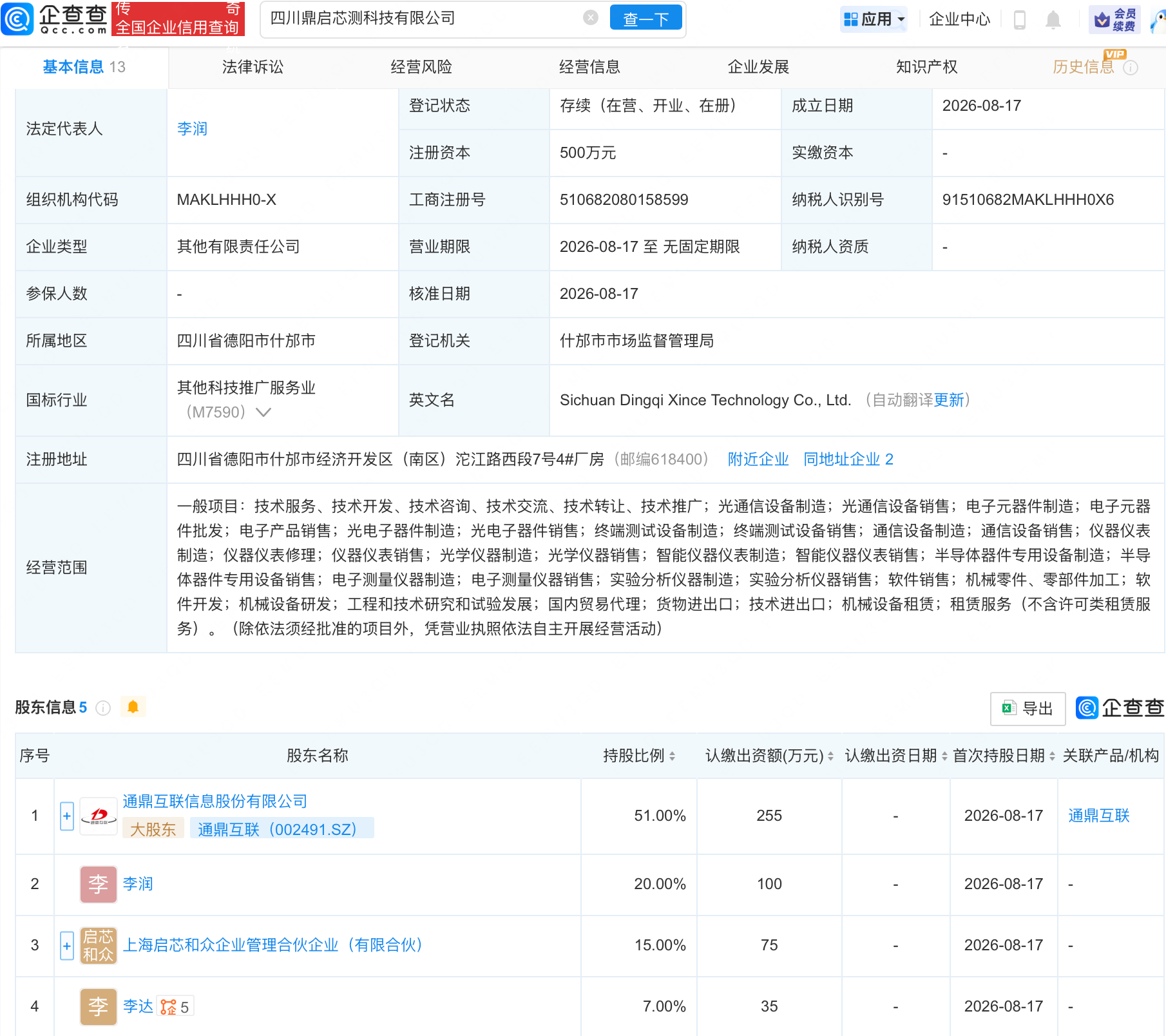The height and width of the screenshot is (1036, 1166).
Task: Open 李达's related companies badge showing 5
Action: (x=175, y=1007)
